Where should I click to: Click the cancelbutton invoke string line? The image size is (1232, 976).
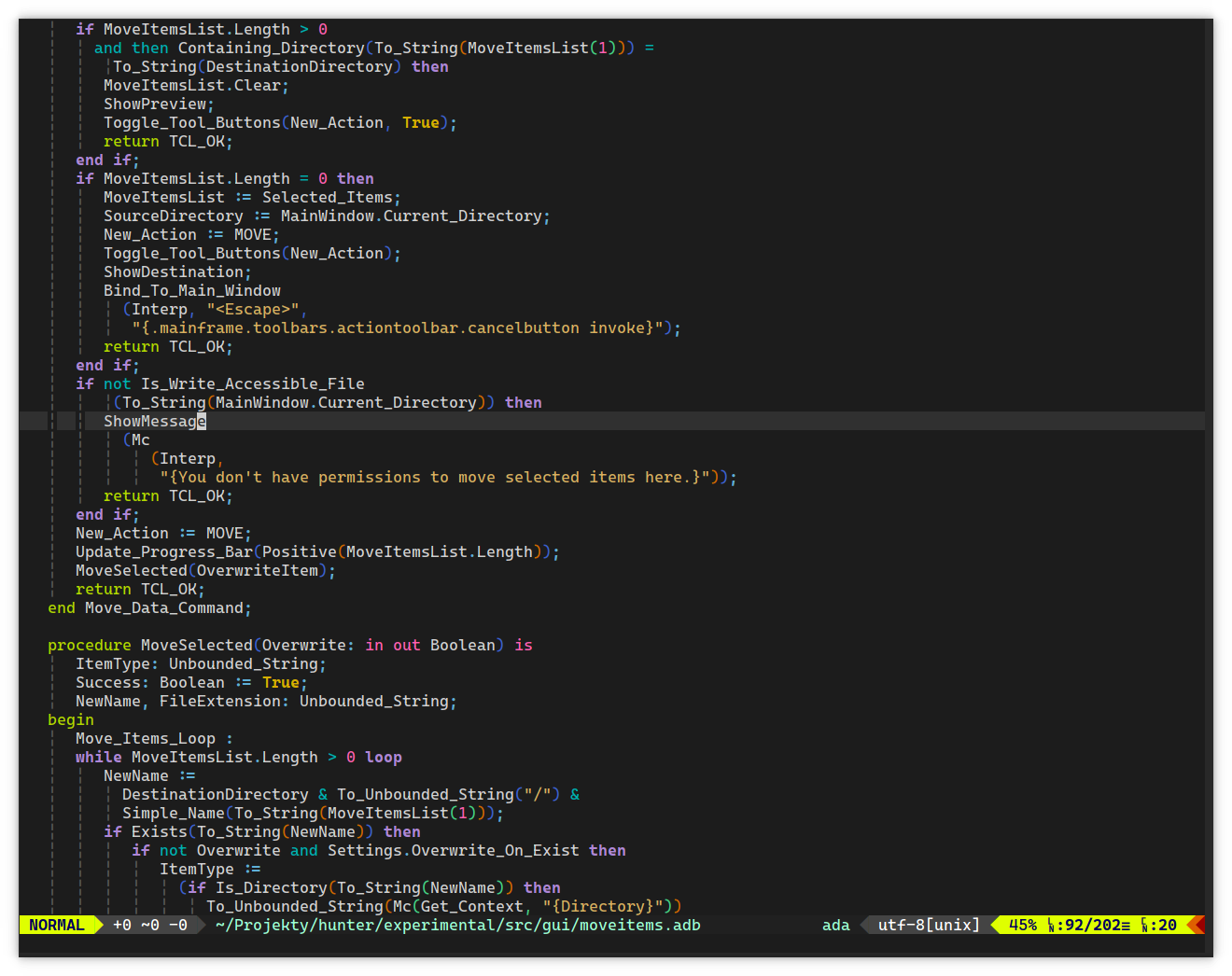(x=407, y=328)
